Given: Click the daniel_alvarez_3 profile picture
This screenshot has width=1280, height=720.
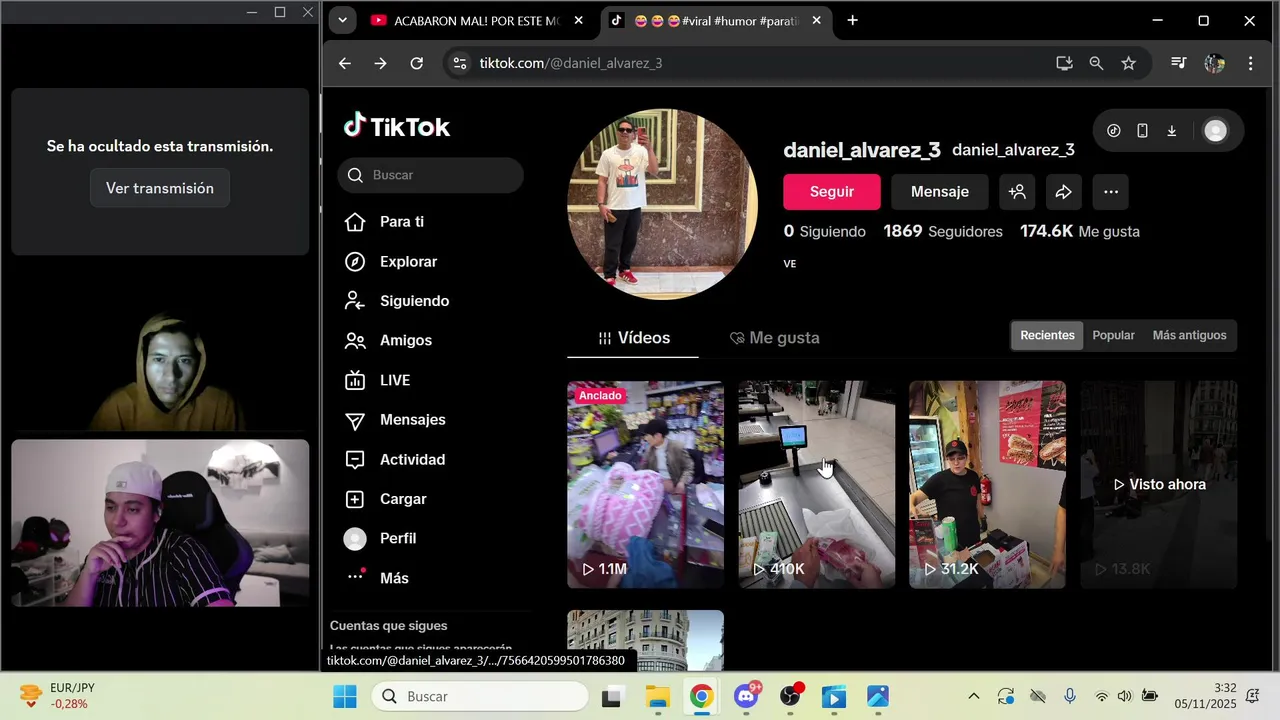Looking at the screenshot, I should tap(662, 204).
